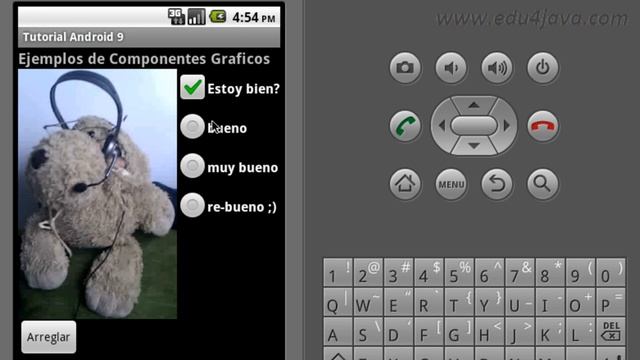
Task: Tap the 7 key with & symbol
Action: pyautogui.click(x=520, y=272)
